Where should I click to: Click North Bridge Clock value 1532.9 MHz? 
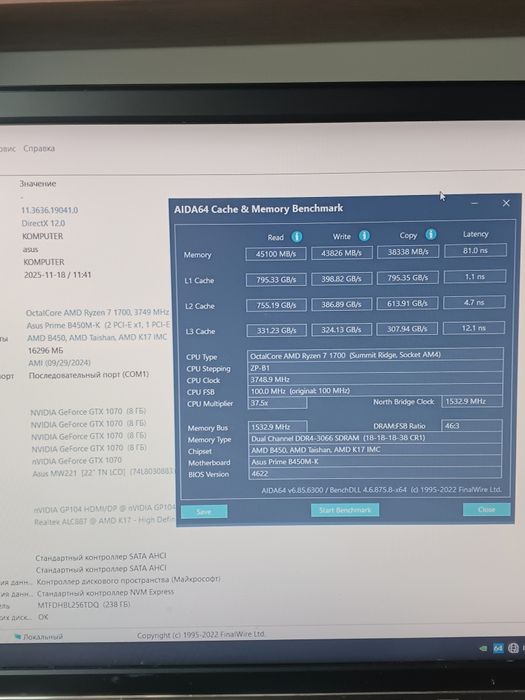(472, 401)
